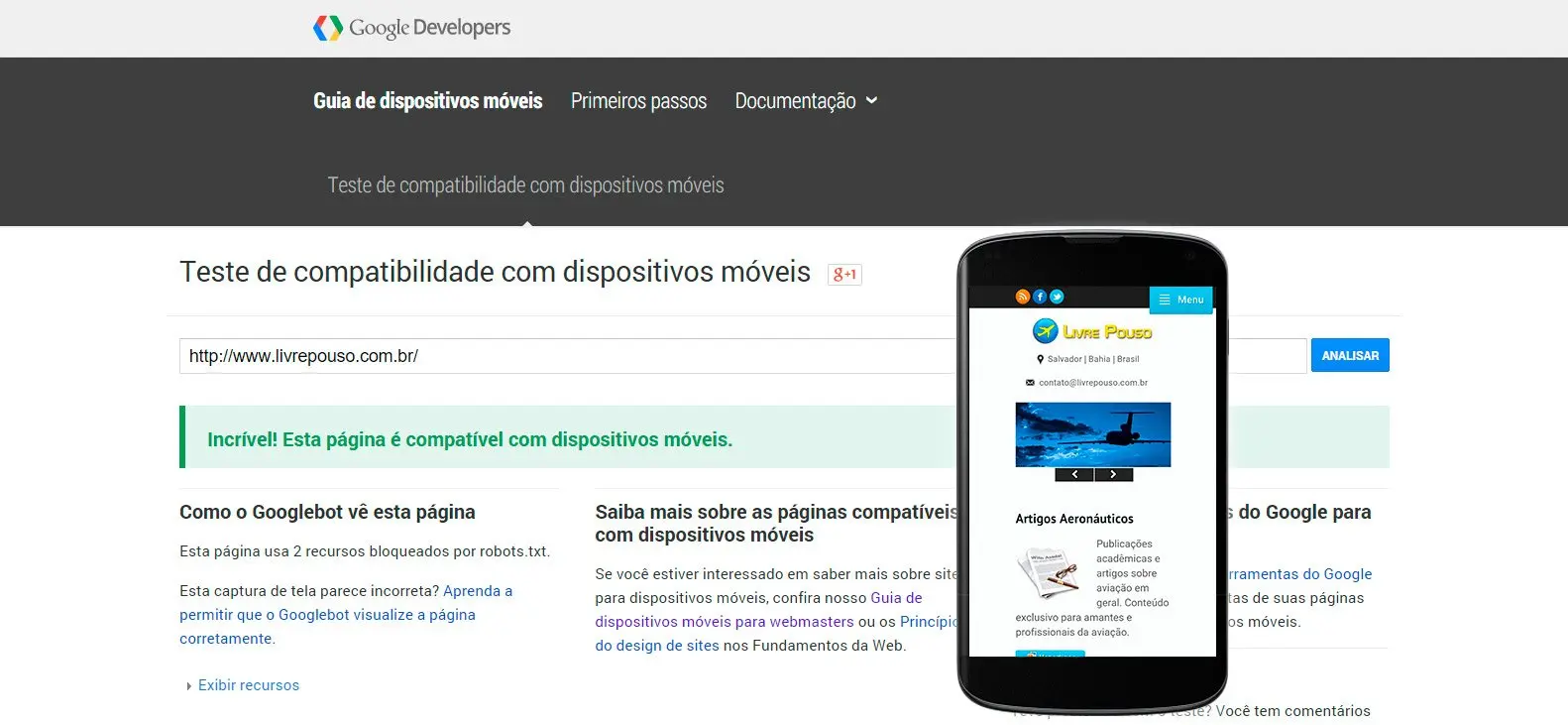Click the contato@livrepouso.com.br email text
Viewport: 1568px width, 725px height.
pyautogui.click(x=1093, y=383)
